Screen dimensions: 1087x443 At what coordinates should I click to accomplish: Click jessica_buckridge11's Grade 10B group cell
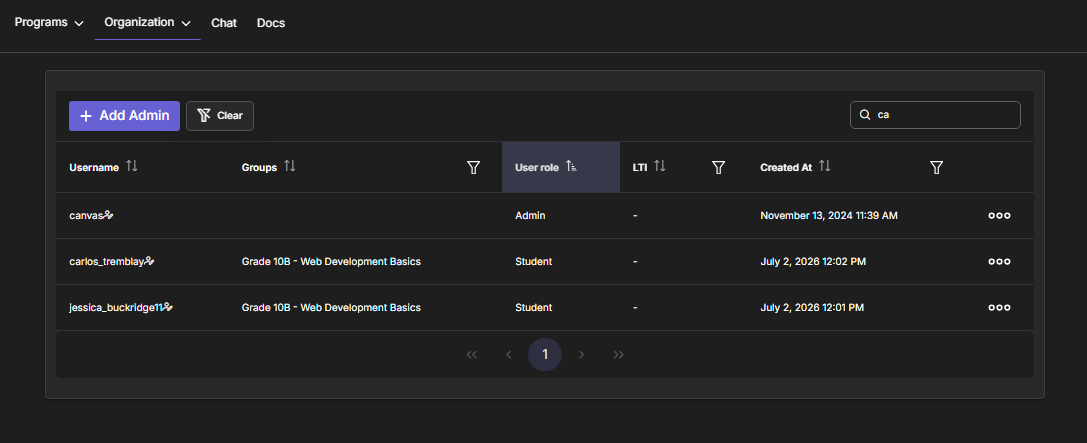(x=331, y=307)
